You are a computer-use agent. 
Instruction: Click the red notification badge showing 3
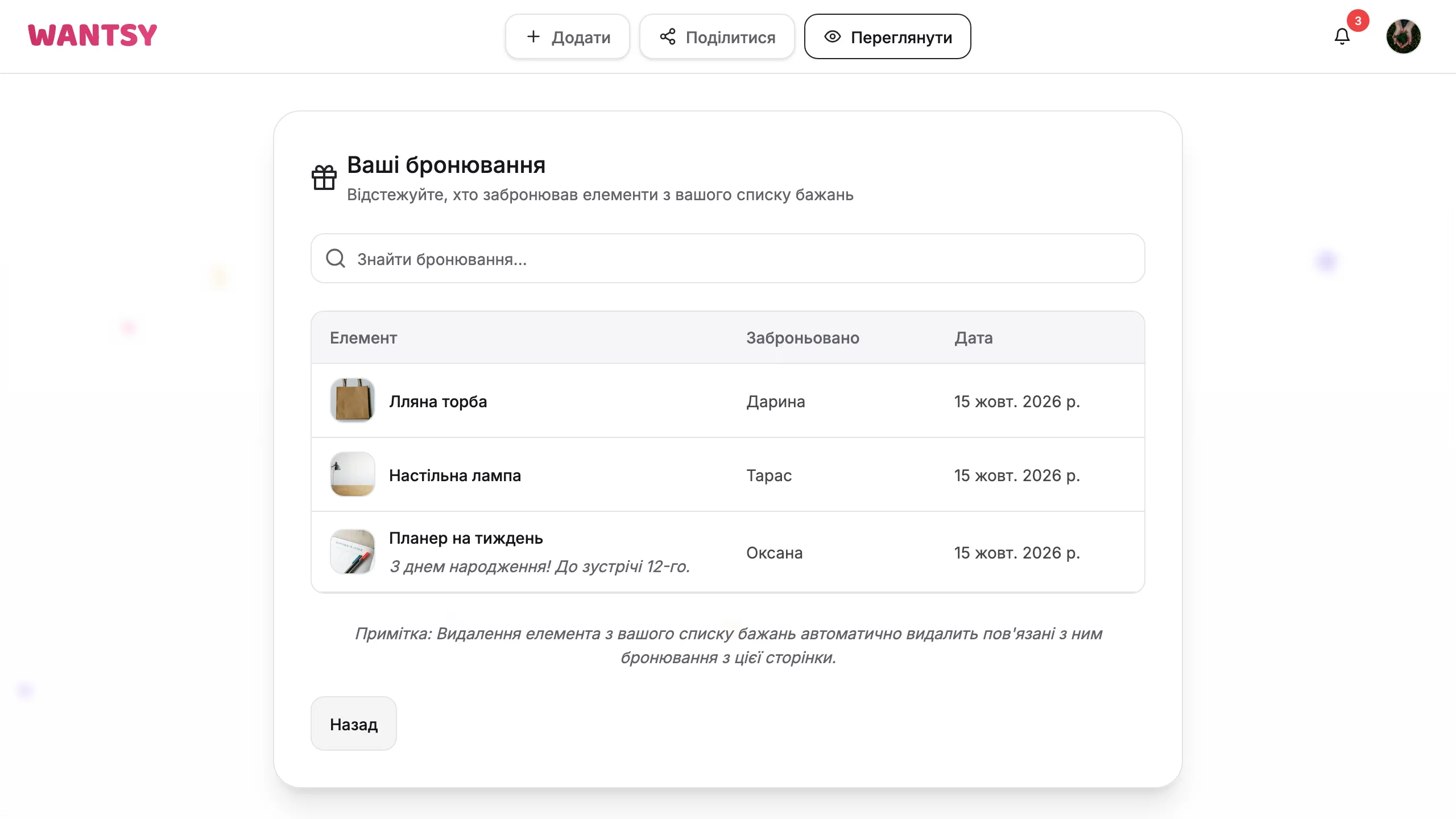click(x=1358, y=21)
